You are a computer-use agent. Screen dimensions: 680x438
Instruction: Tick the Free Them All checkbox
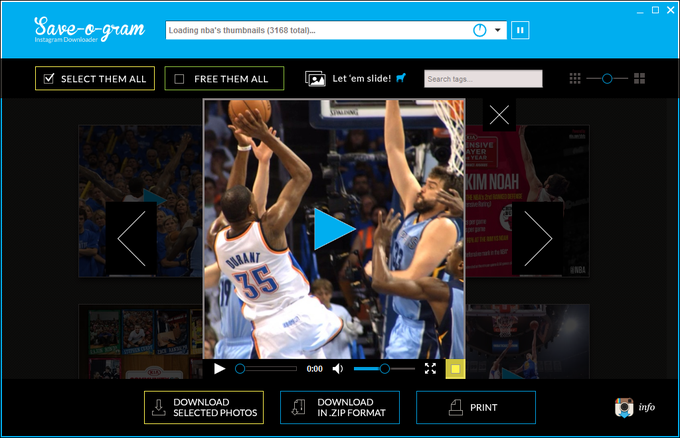click(x=179, y=79)
